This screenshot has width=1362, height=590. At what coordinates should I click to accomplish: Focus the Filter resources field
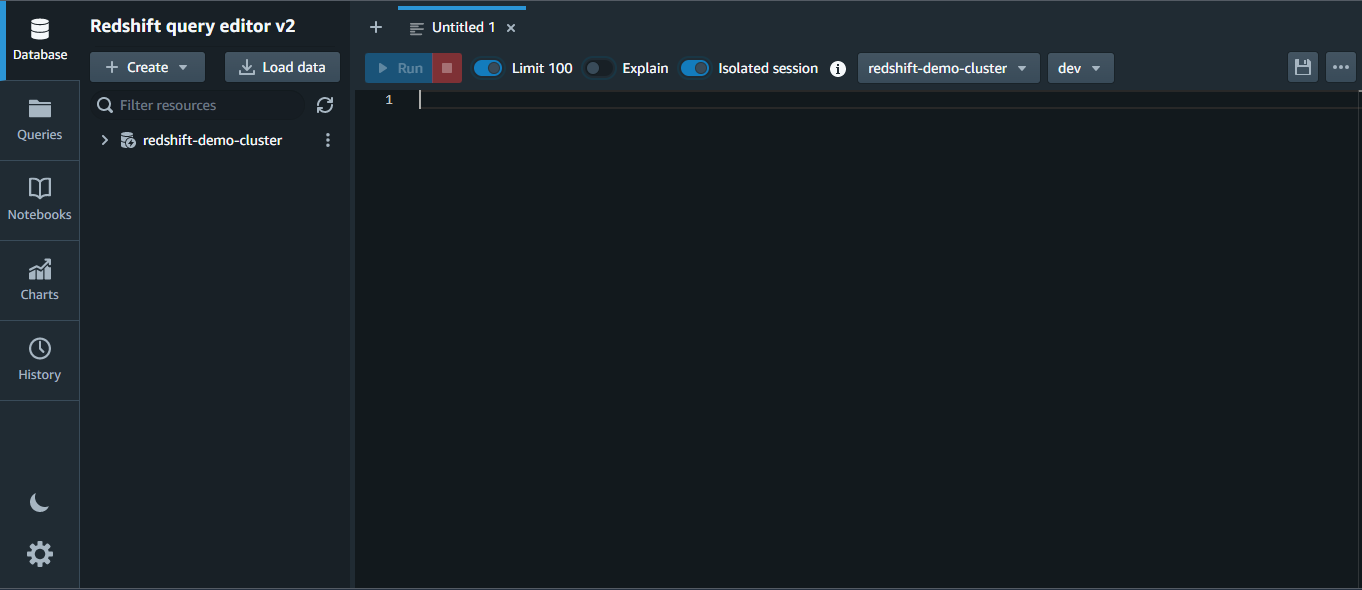199,105
